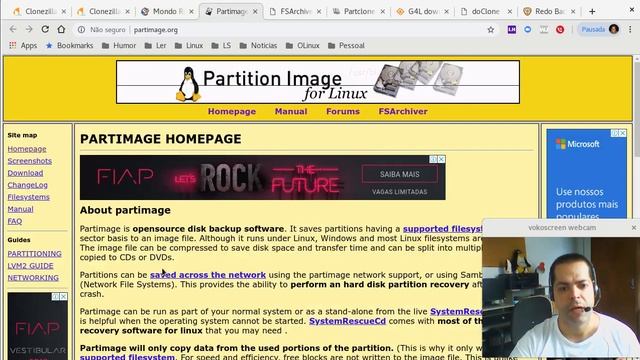Open the NETWORKING guide link
The width and height of the screenshot is (640, 360).
[x=33, y=278]
